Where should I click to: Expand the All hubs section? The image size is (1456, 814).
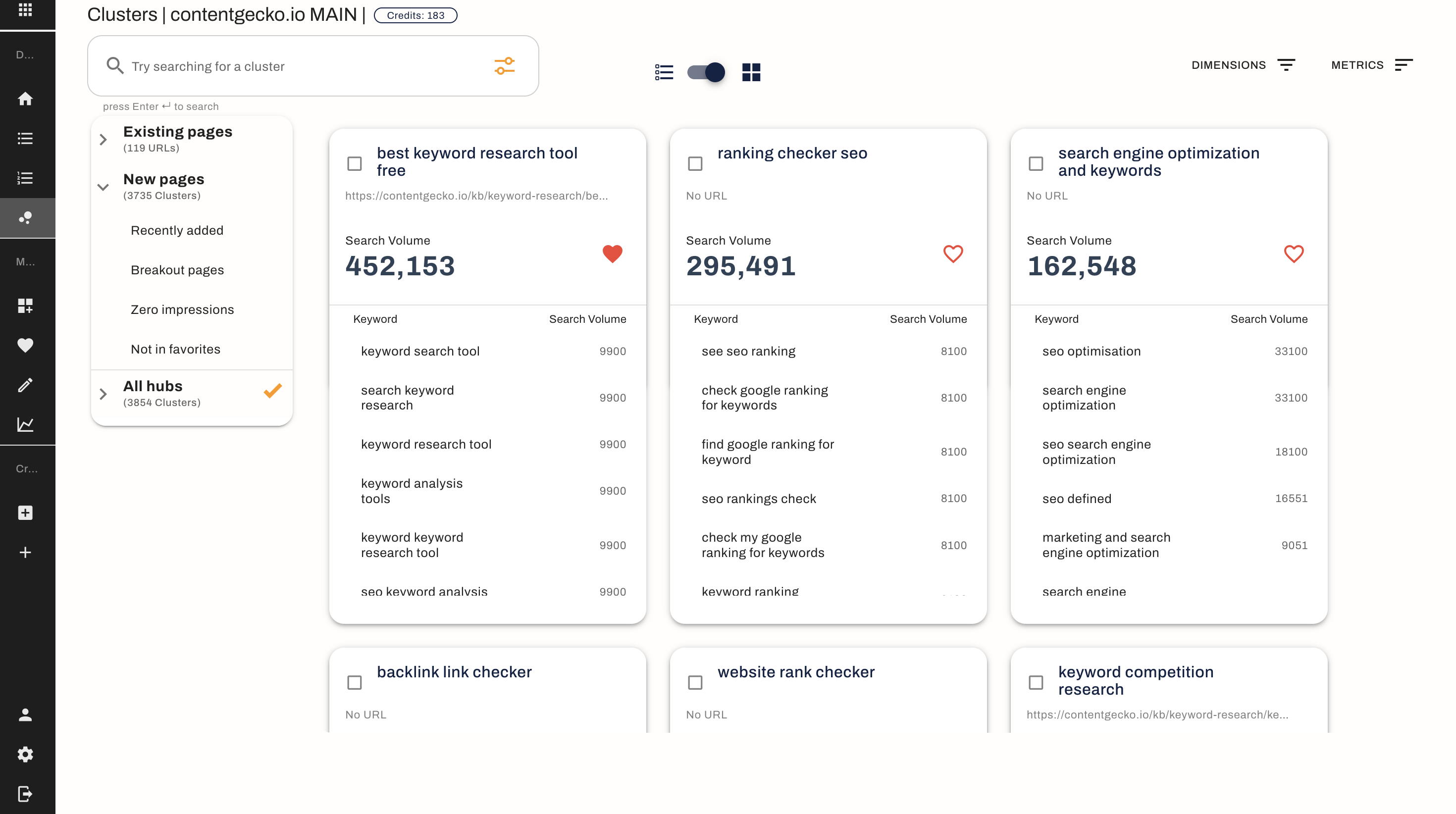(103, 394)
